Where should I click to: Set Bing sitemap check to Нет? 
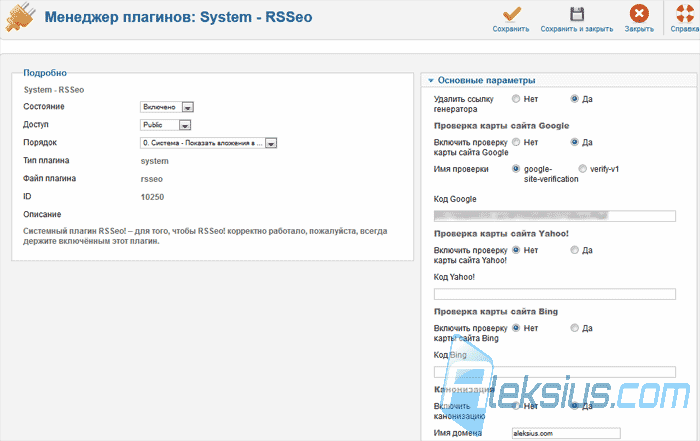click(516, 328)
